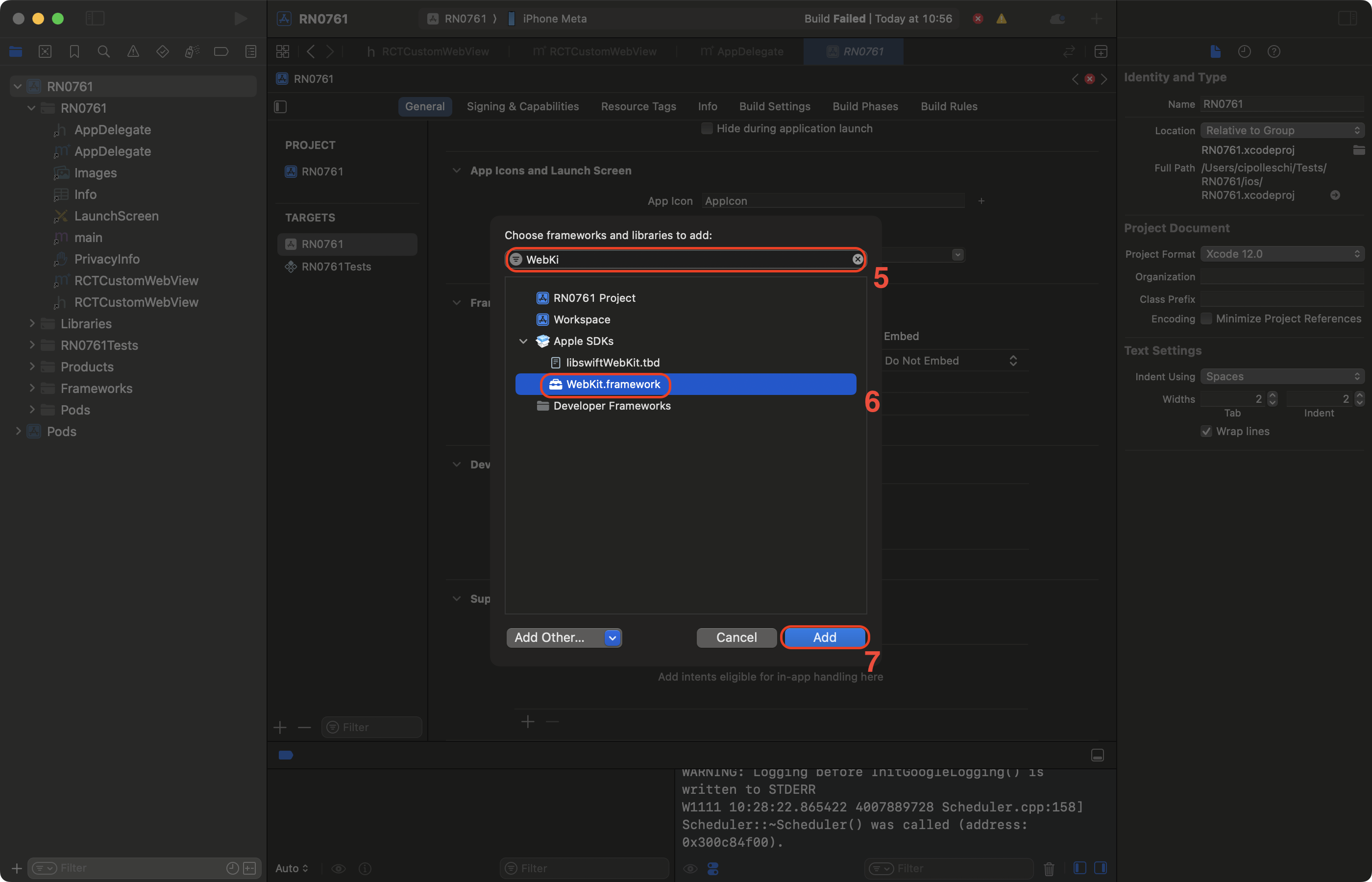Open the Bookmark navigator icon
This screenshot has height=882, width=1372.
pyautogui.click(x=74, y=51)
